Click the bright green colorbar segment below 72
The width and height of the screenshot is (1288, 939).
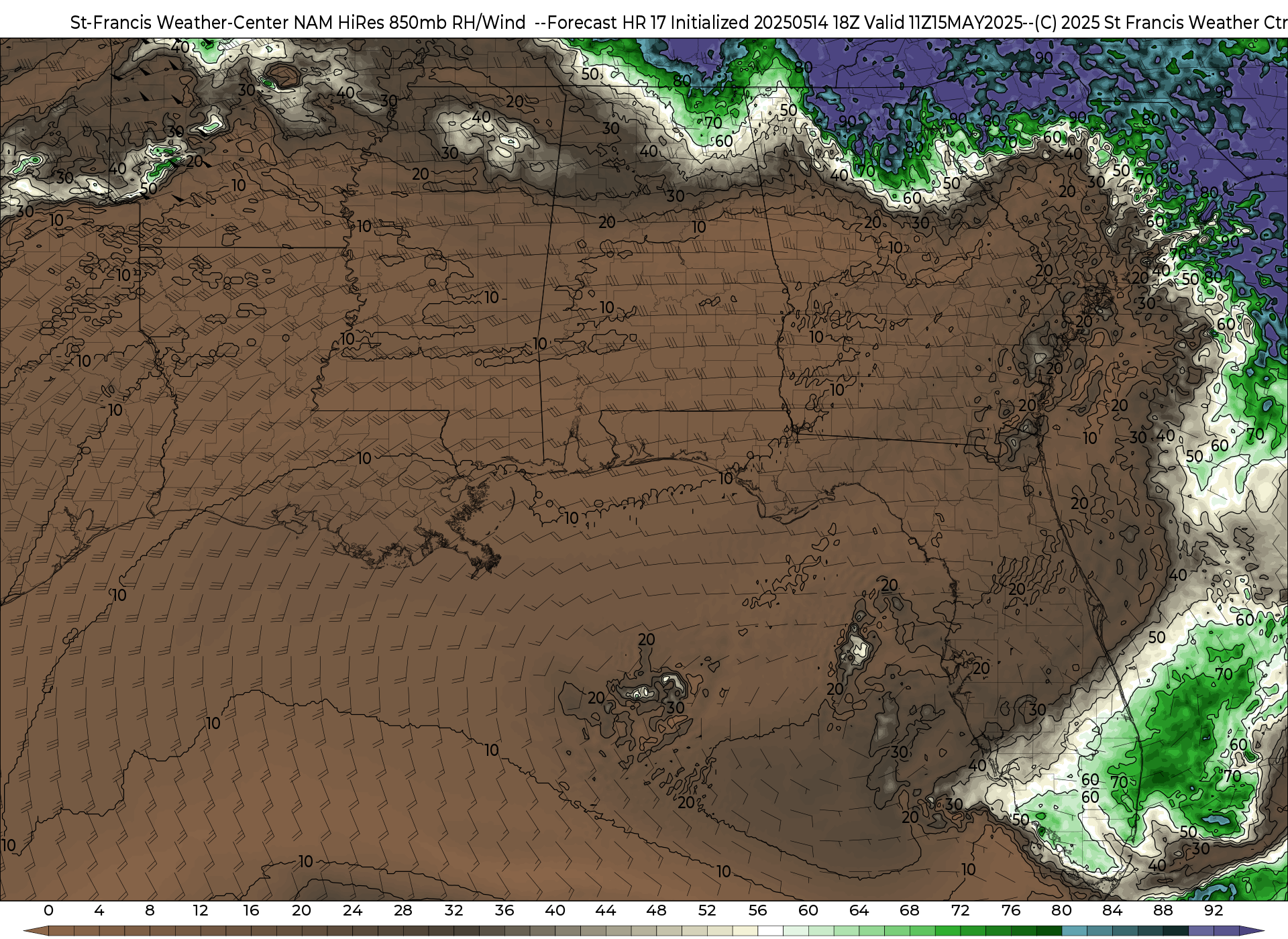[x=948, y=931]
